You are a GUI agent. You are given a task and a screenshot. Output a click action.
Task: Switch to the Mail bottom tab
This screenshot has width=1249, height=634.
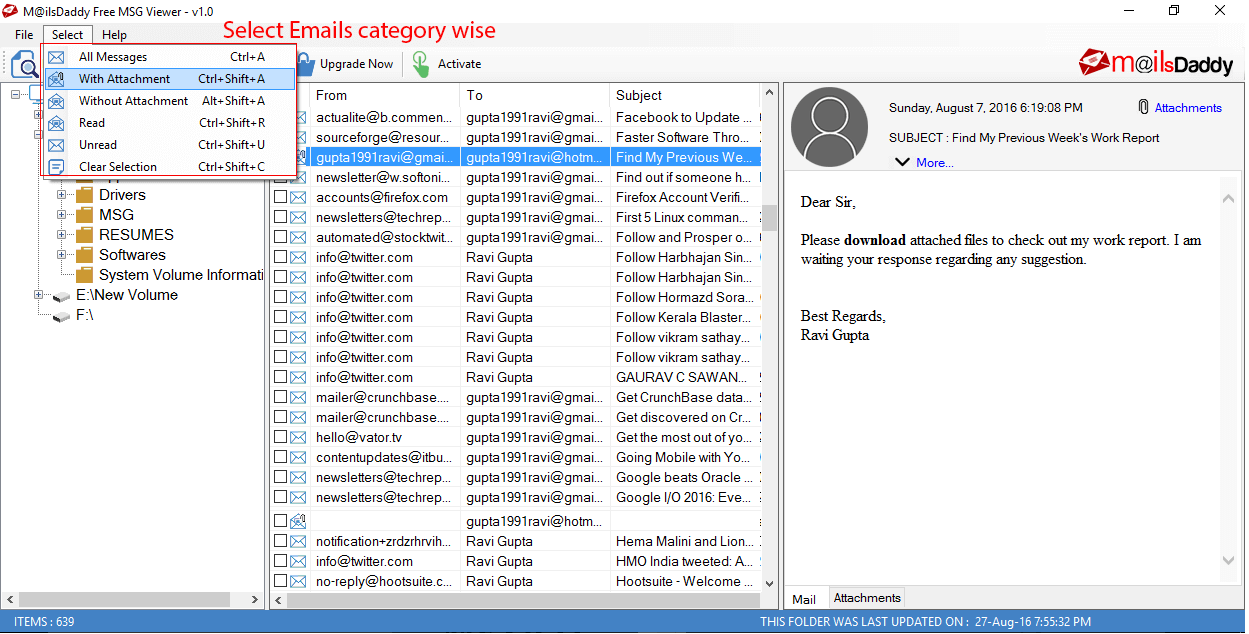pyautogui.click(x=804, y=599)
